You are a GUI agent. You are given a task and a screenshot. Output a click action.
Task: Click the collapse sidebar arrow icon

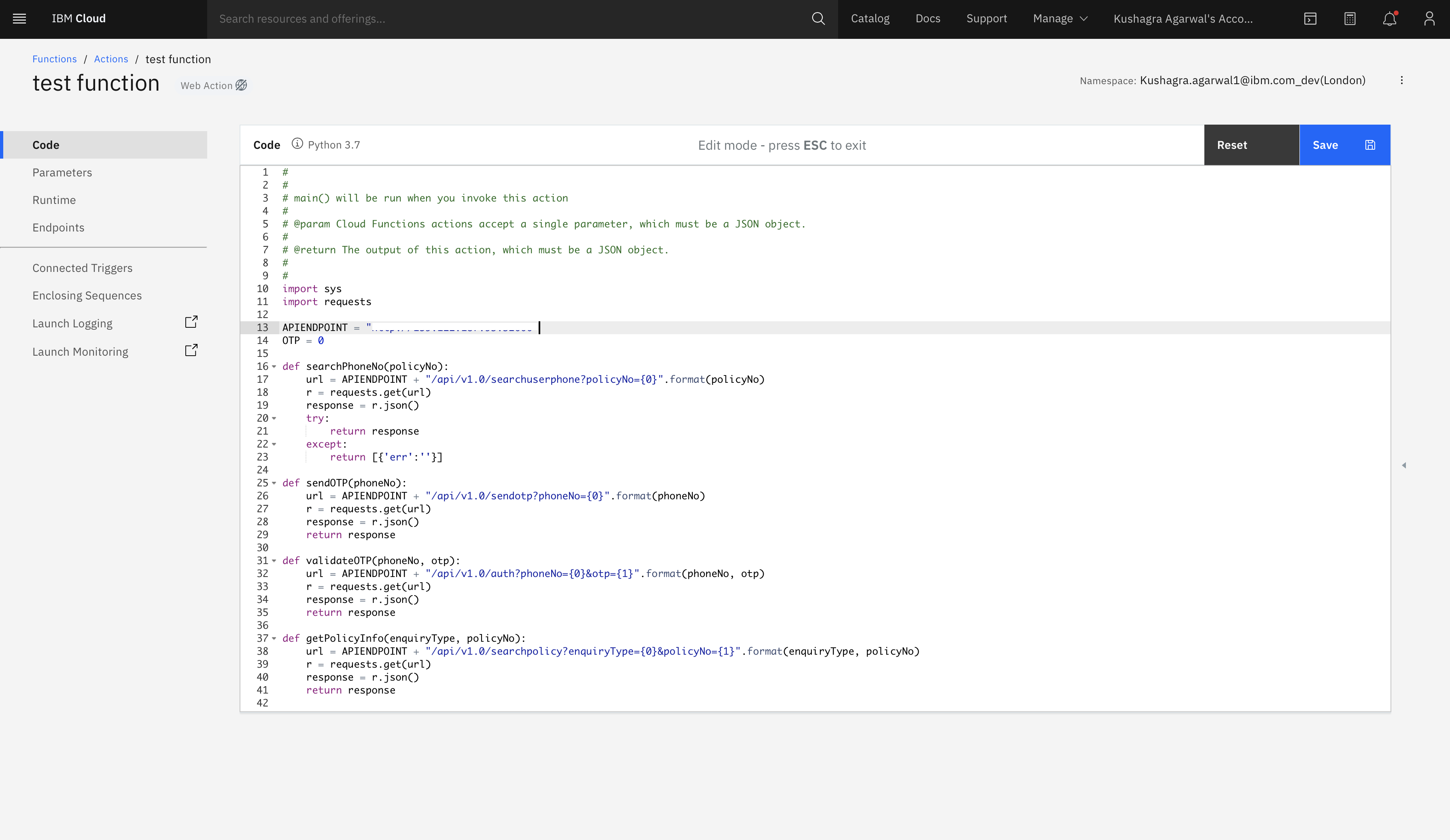[x=1404, y=465]
